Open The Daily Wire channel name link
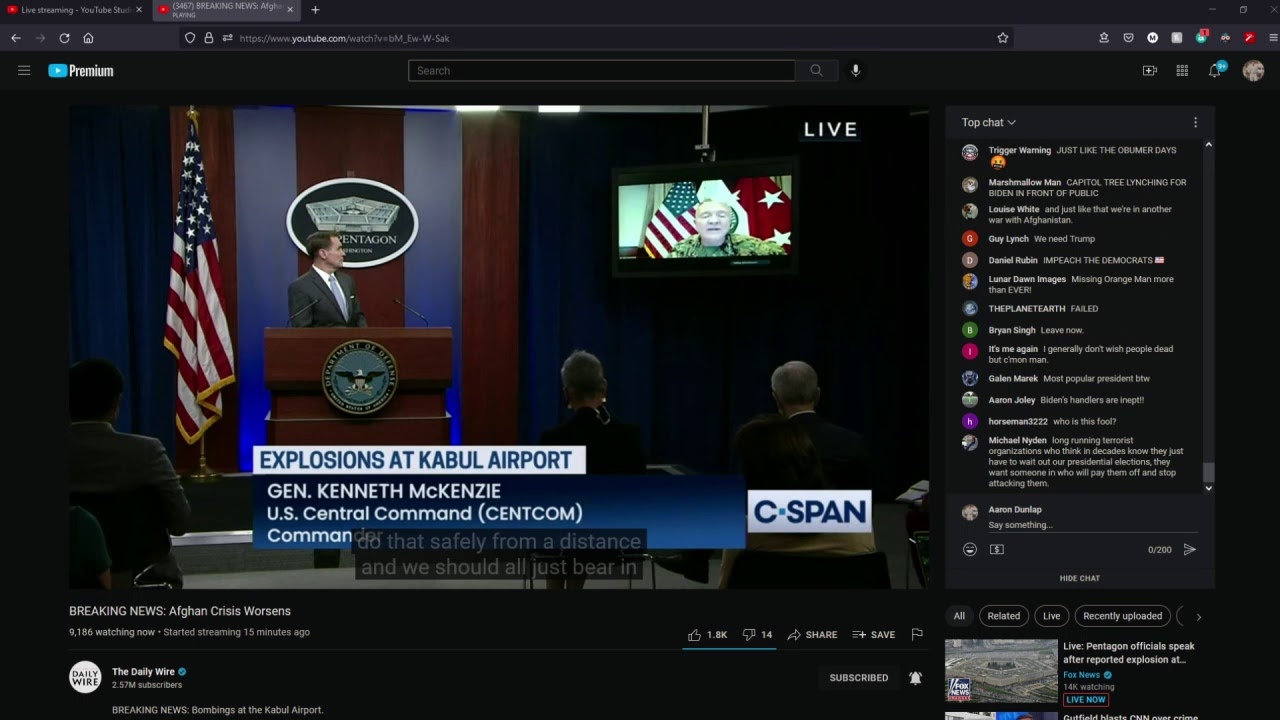 (x=143, y=672)
